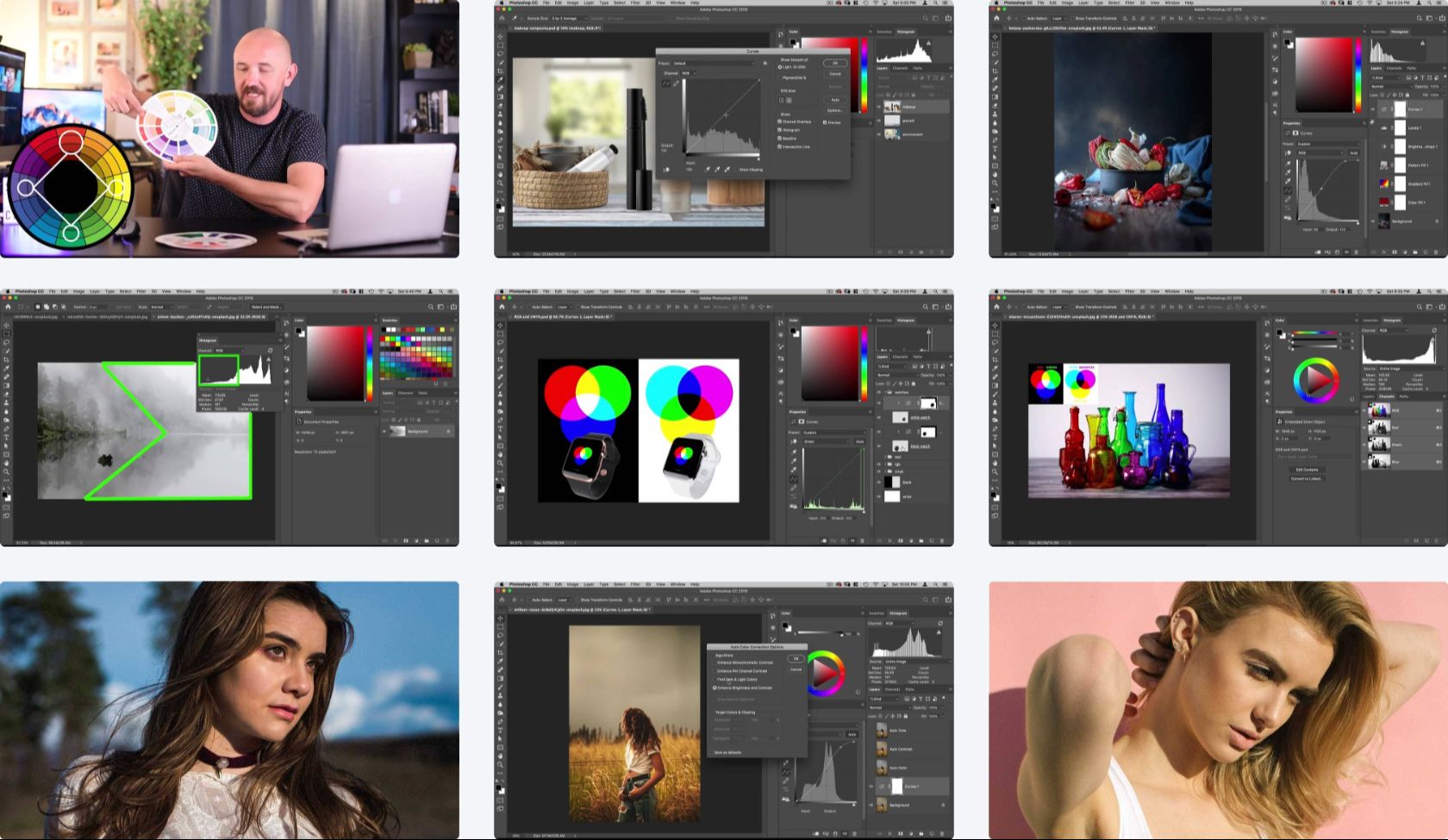This screenshot has height=840, width=1448.
Task: Click the search icon in the makeup window options bar
Action: pos(926,18)
